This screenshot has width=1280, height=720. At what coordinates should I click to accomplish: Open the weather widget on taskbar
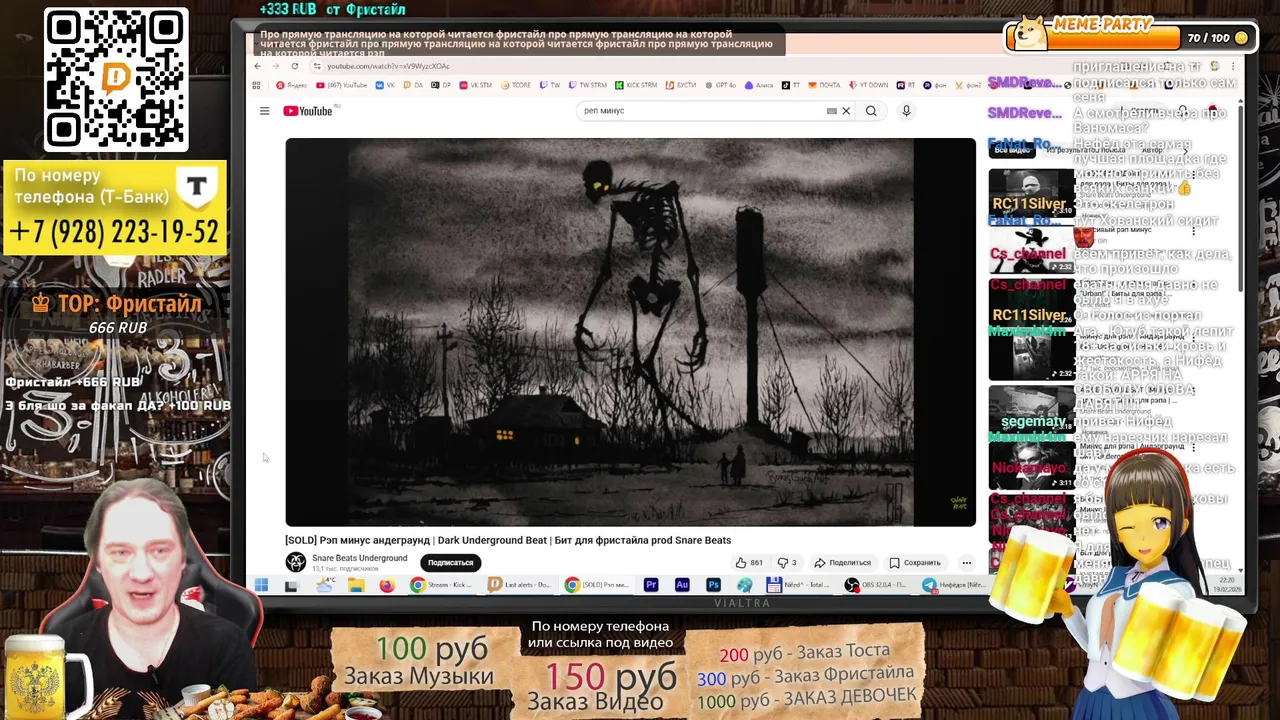[x=326, y=584]
